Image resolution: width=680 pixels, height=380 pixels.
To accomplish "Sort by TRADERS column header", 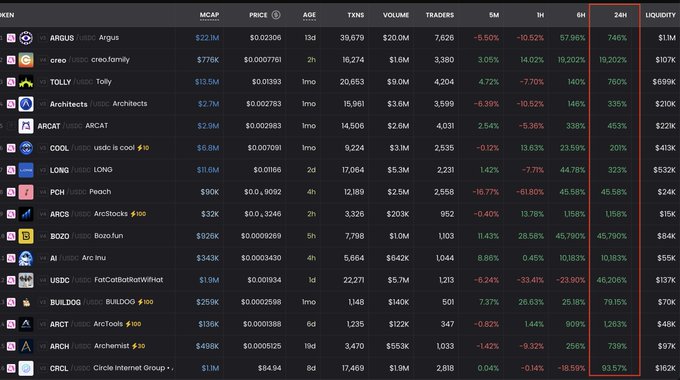I will pos(440,15).
